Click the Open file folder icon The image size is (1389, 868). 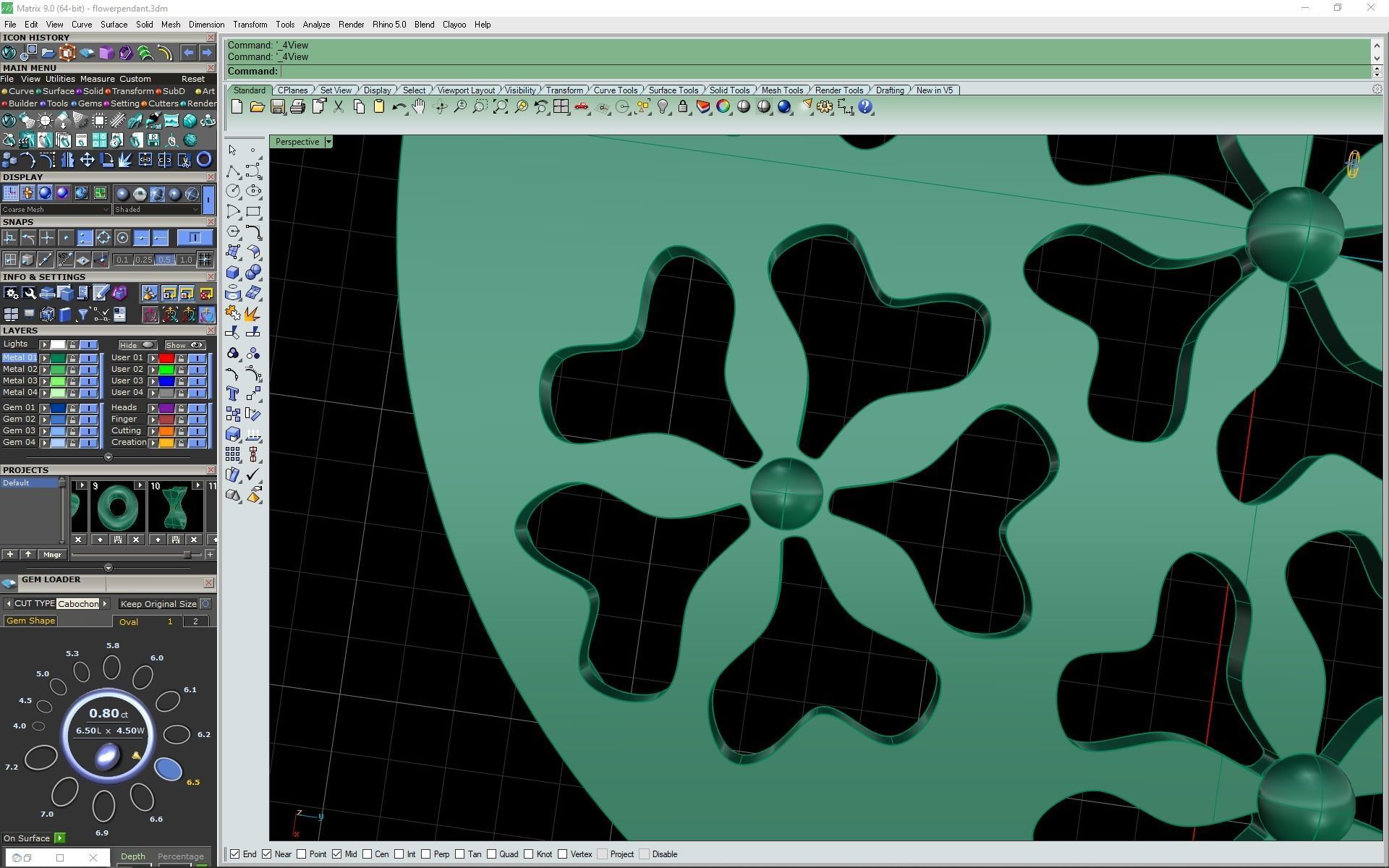tap(257, 107)
